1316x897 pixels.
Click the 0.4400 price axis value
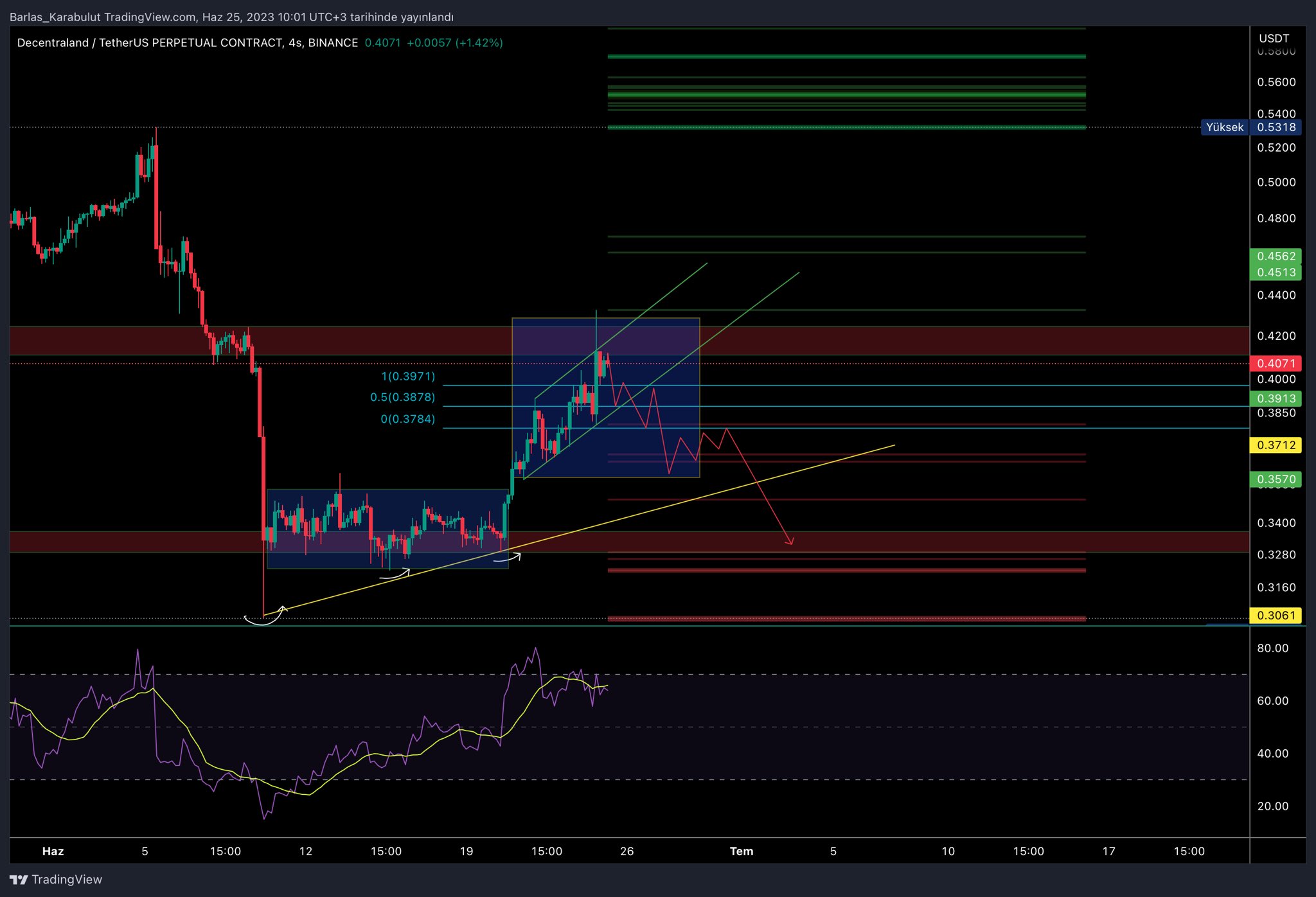click(1276, 296)
